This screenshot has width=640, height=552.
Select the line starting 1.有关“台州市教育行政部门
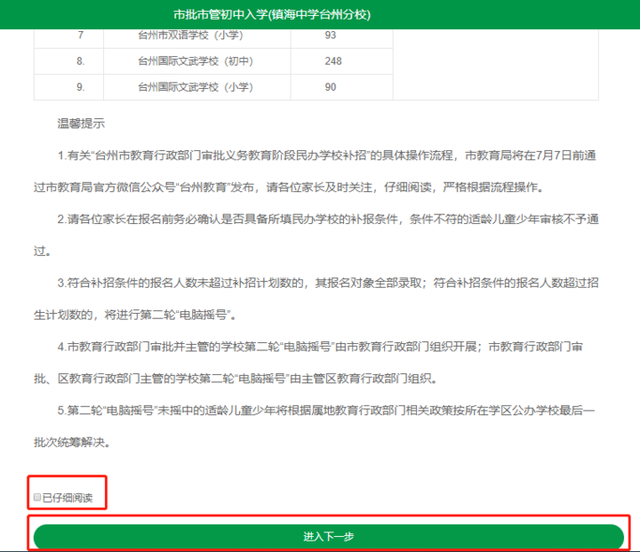(x=327, y=156)
